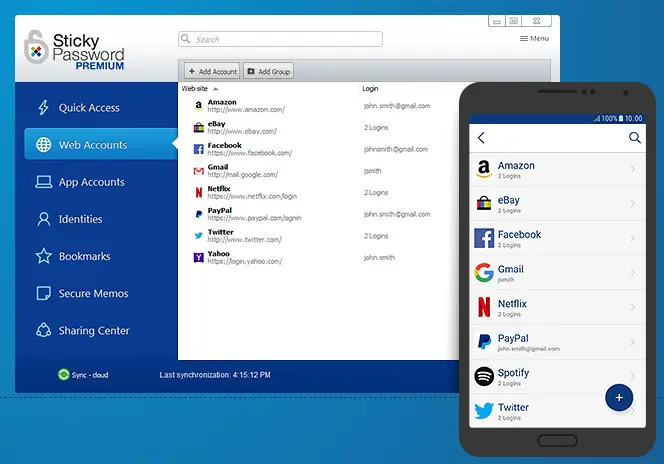Tap the Netflix logo on phone
This screenshot has height=464, width=664.
tap(484, 307)
